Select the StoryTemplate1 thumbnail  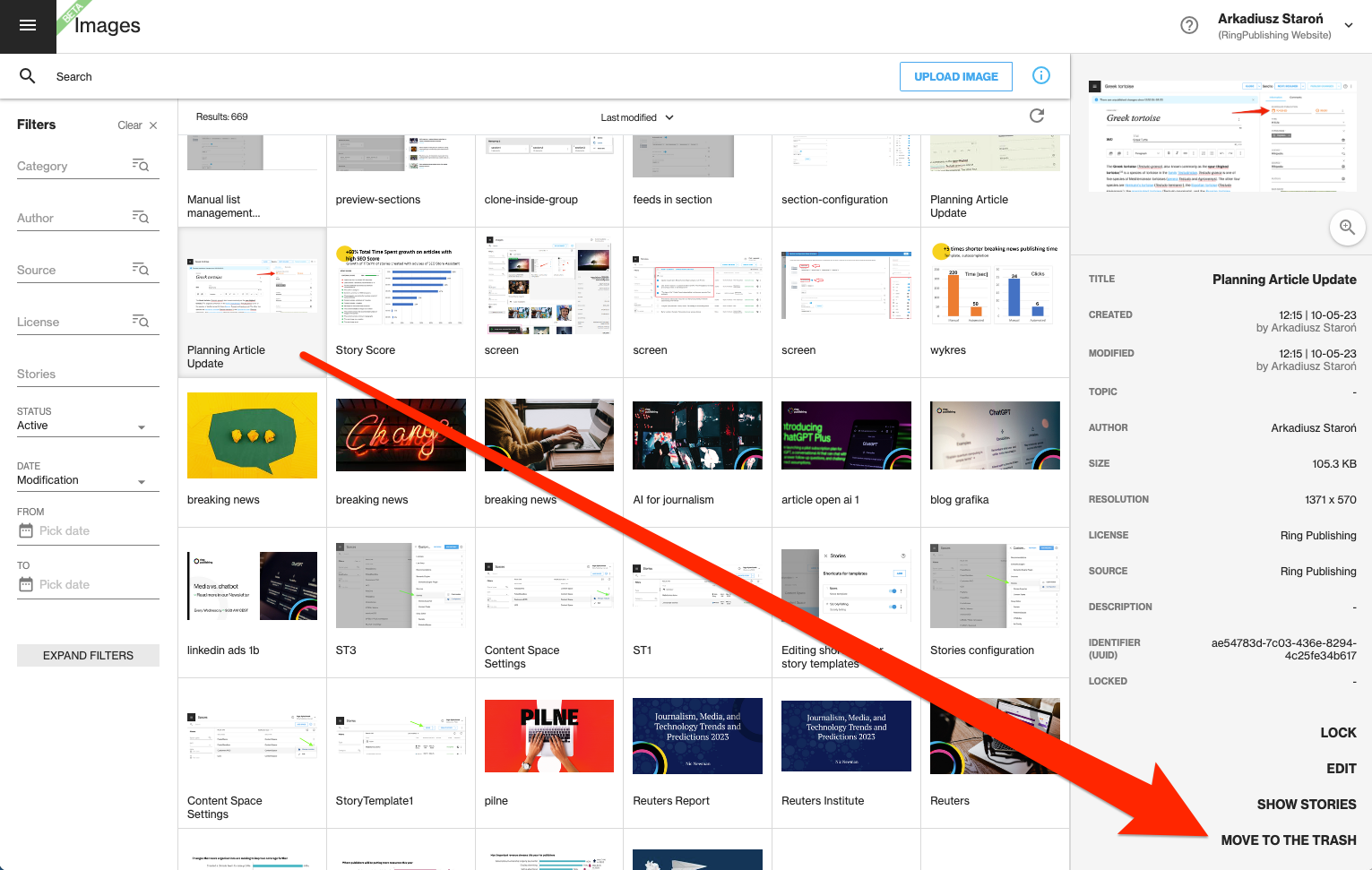pos(401,736)
